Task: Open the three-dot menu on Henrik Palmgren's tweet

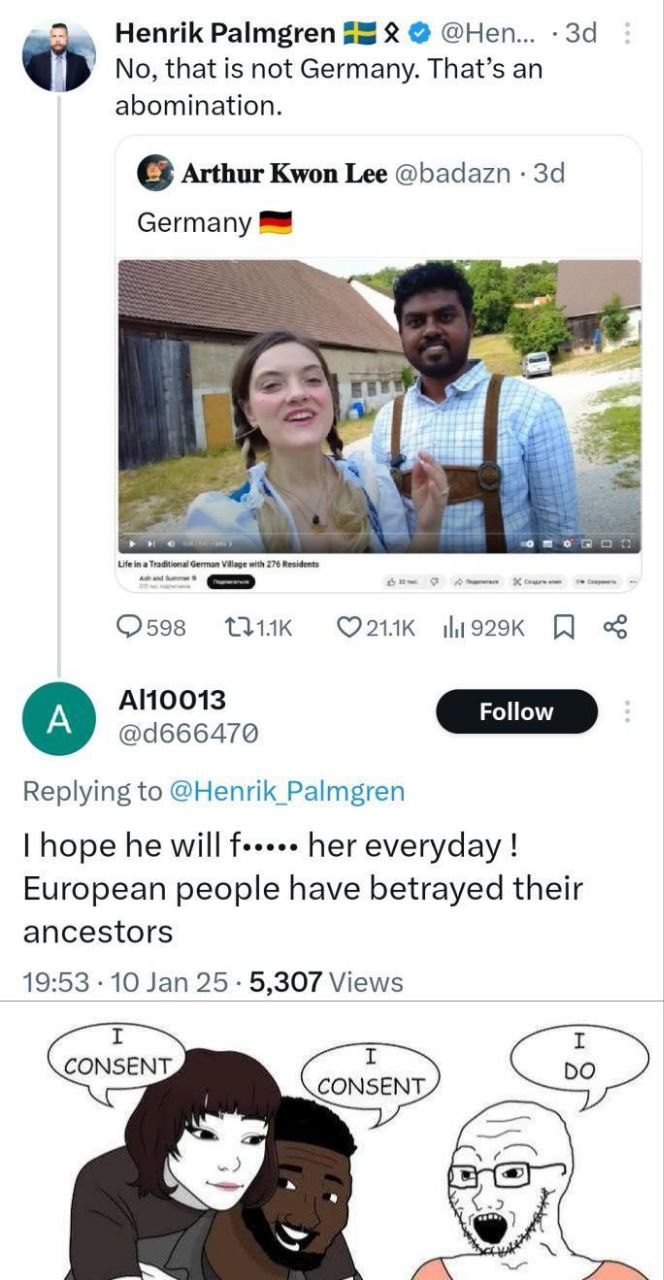Action: [x=627, y=34]
